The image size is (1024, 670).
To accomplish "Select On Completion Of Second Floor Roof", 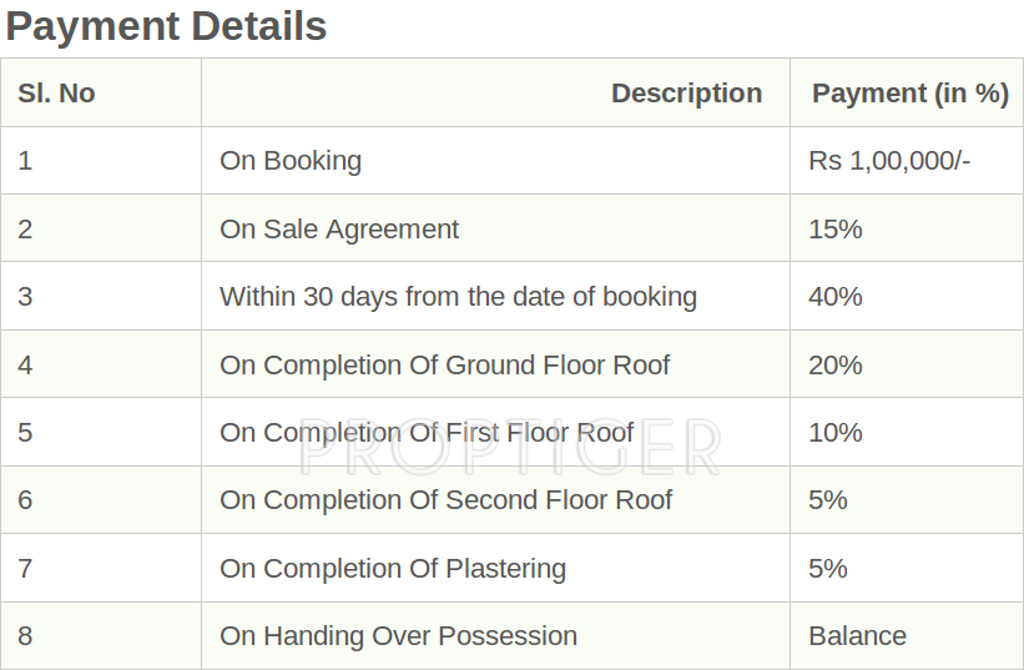I will click(x=446, y=500).
